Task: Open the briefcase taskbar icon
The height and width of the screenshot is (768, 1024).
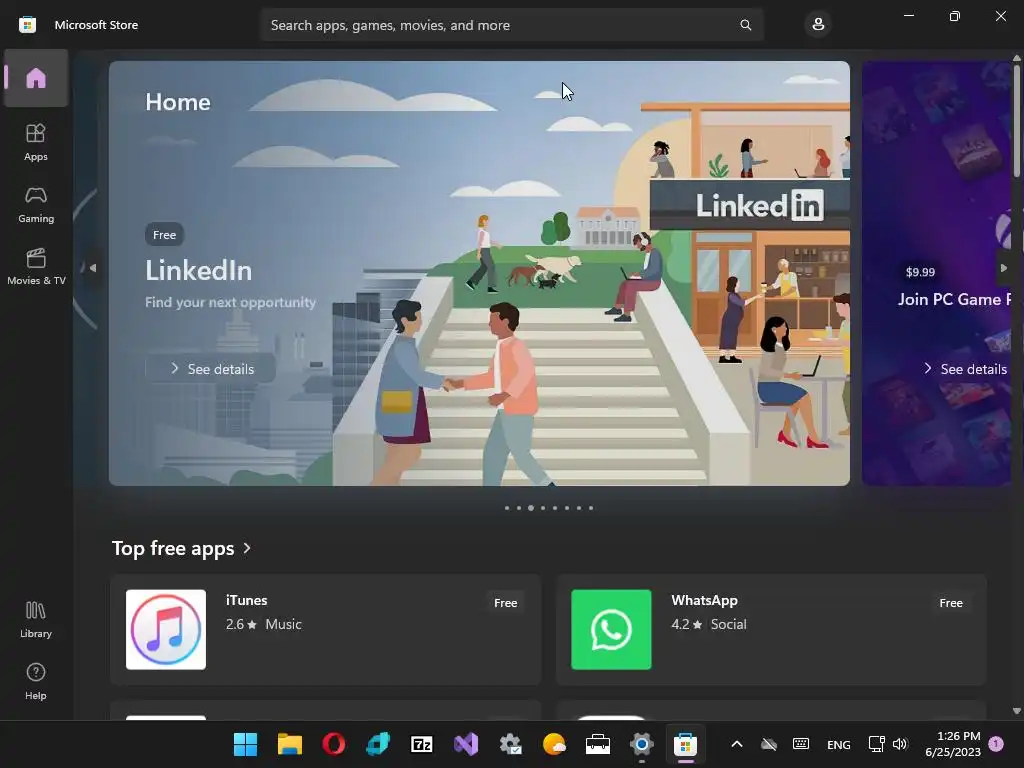Action: (598, 744)
